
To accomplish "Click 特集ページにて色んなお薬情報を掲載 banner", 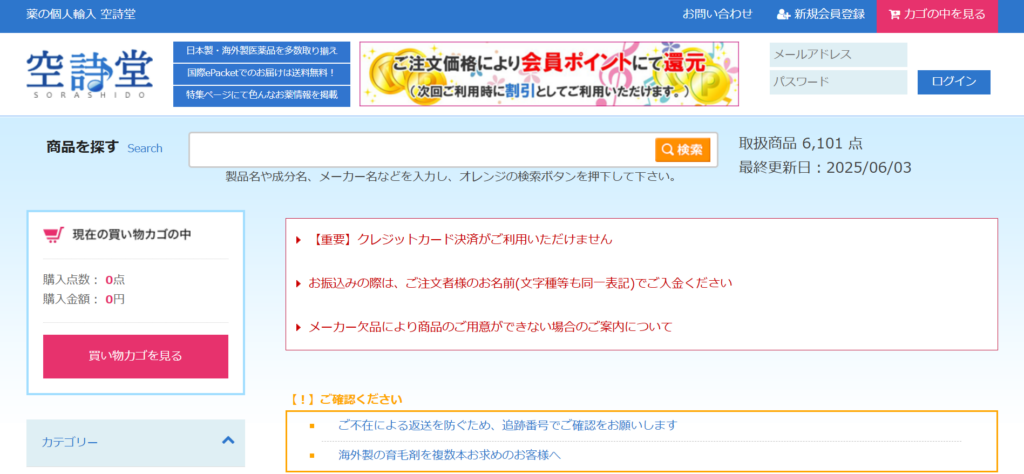I will click(x=261, y=95).
